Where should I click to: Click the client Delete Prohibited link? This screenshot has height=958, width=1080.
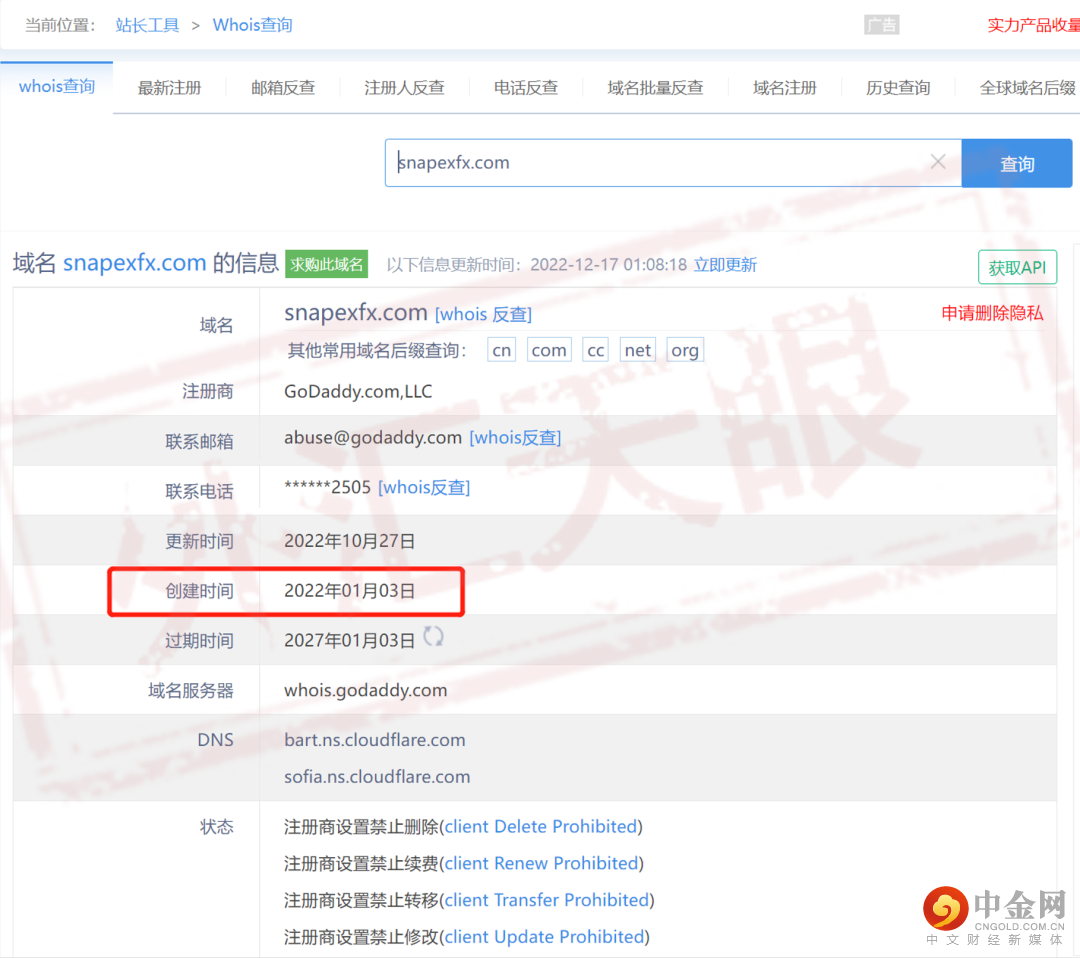pyautogui.click(x=541, y=826)
